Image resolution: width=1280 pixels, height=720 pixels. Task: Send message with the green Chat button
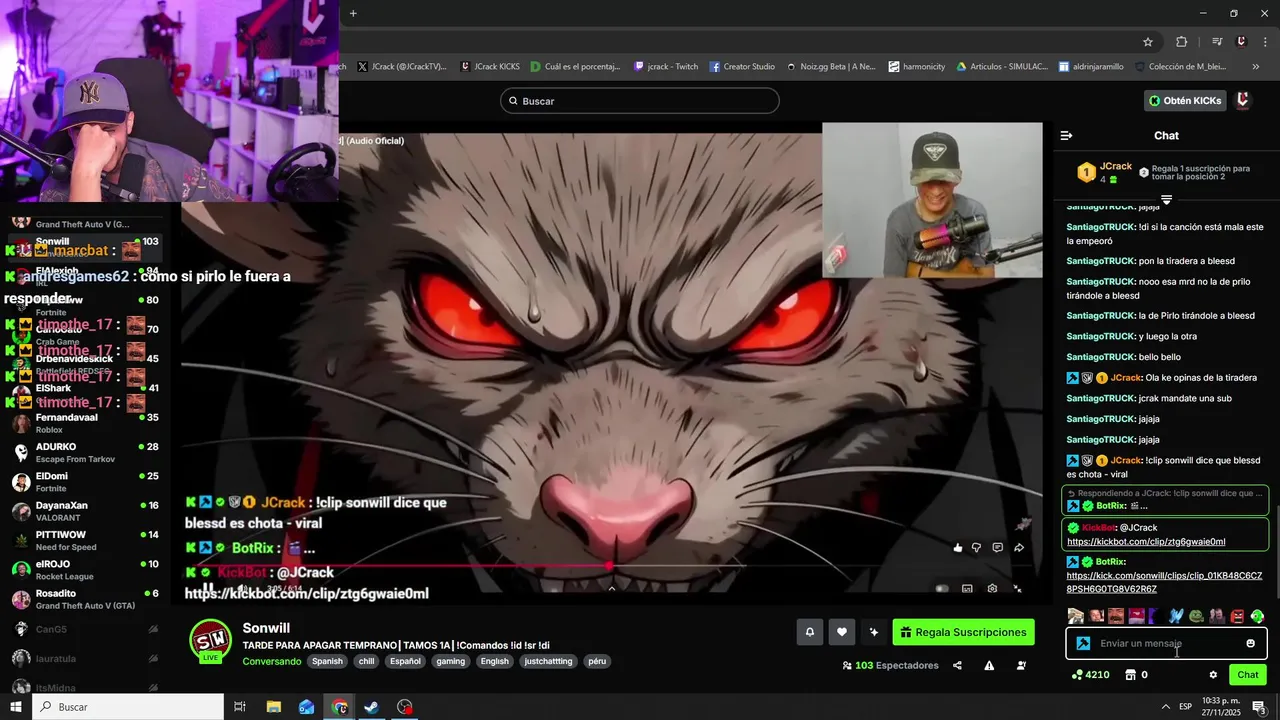coord(1248,675)
